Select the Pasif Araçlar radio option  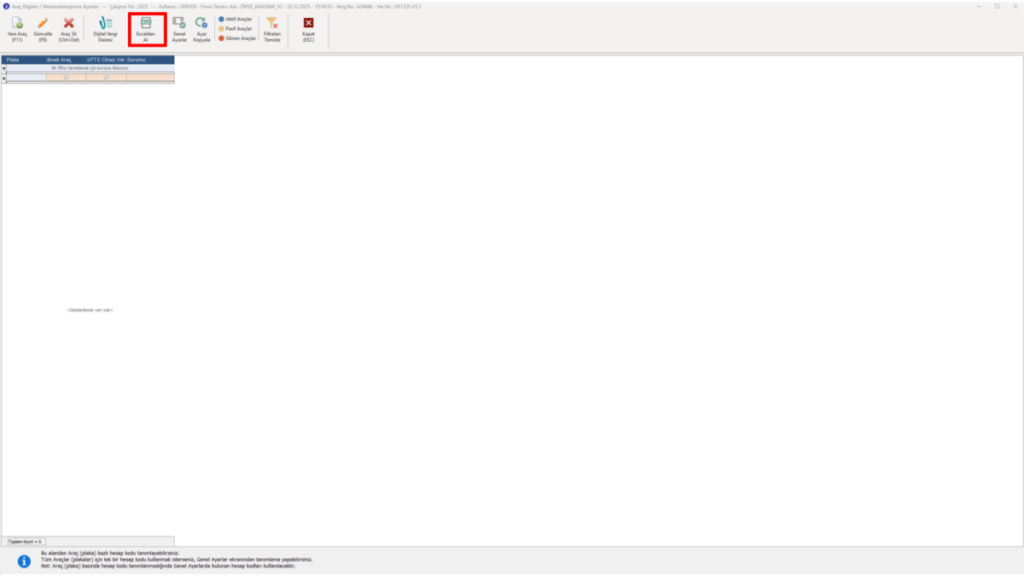pos(235,29)
